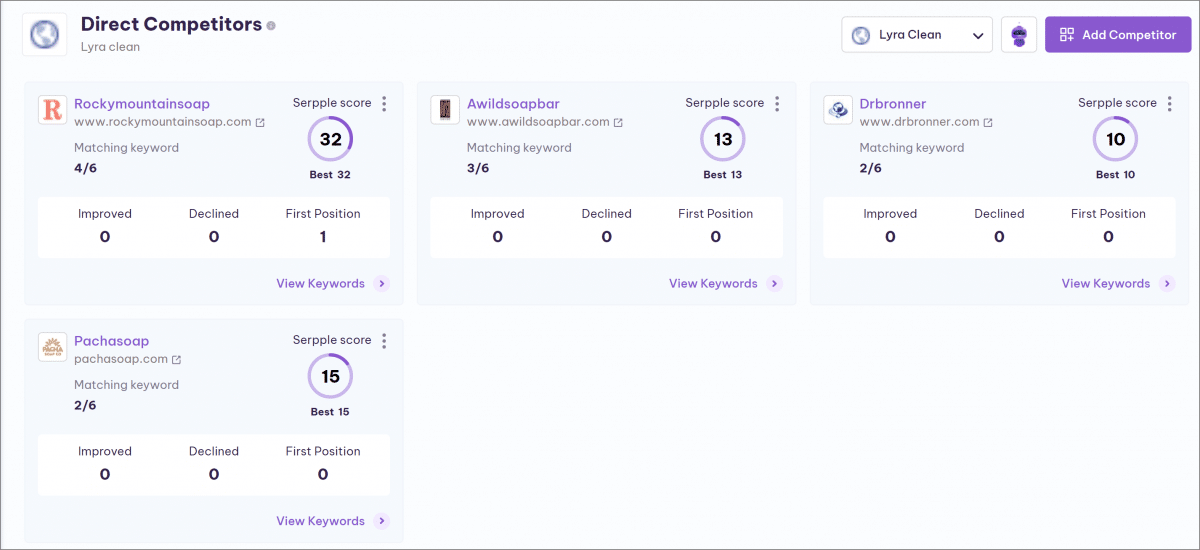Screen dimensions: 1200x550
Task: Open the robot assistant icon
Action: point(1019,35)
